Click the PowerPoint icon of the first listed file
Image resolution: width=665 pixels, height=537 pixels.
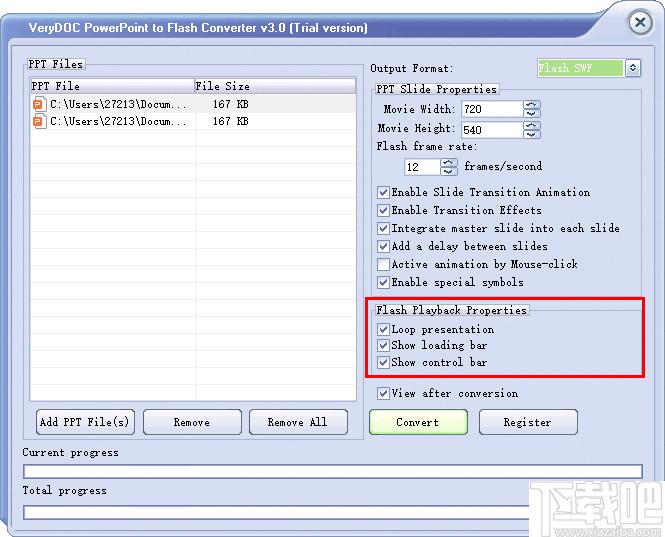tap(39, 104)
